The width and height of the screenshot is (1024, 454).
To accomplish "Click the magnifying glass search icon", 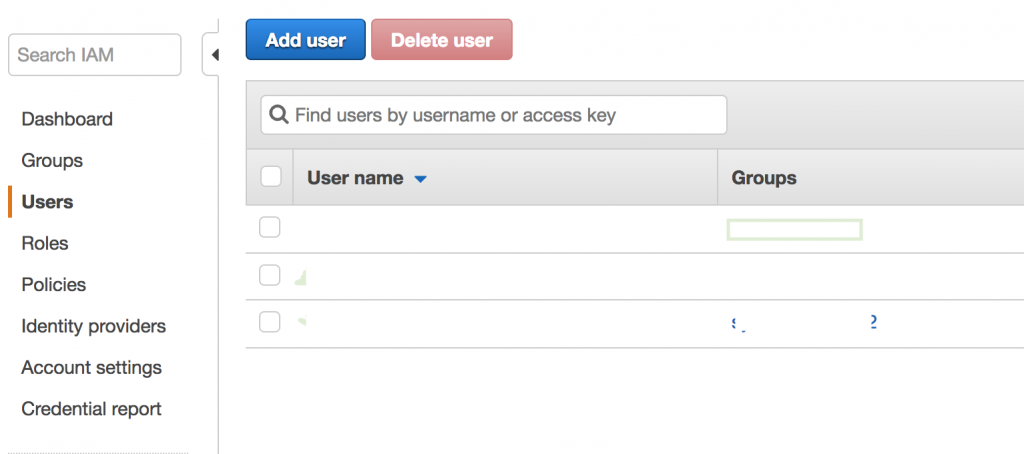I will point(279,115).
